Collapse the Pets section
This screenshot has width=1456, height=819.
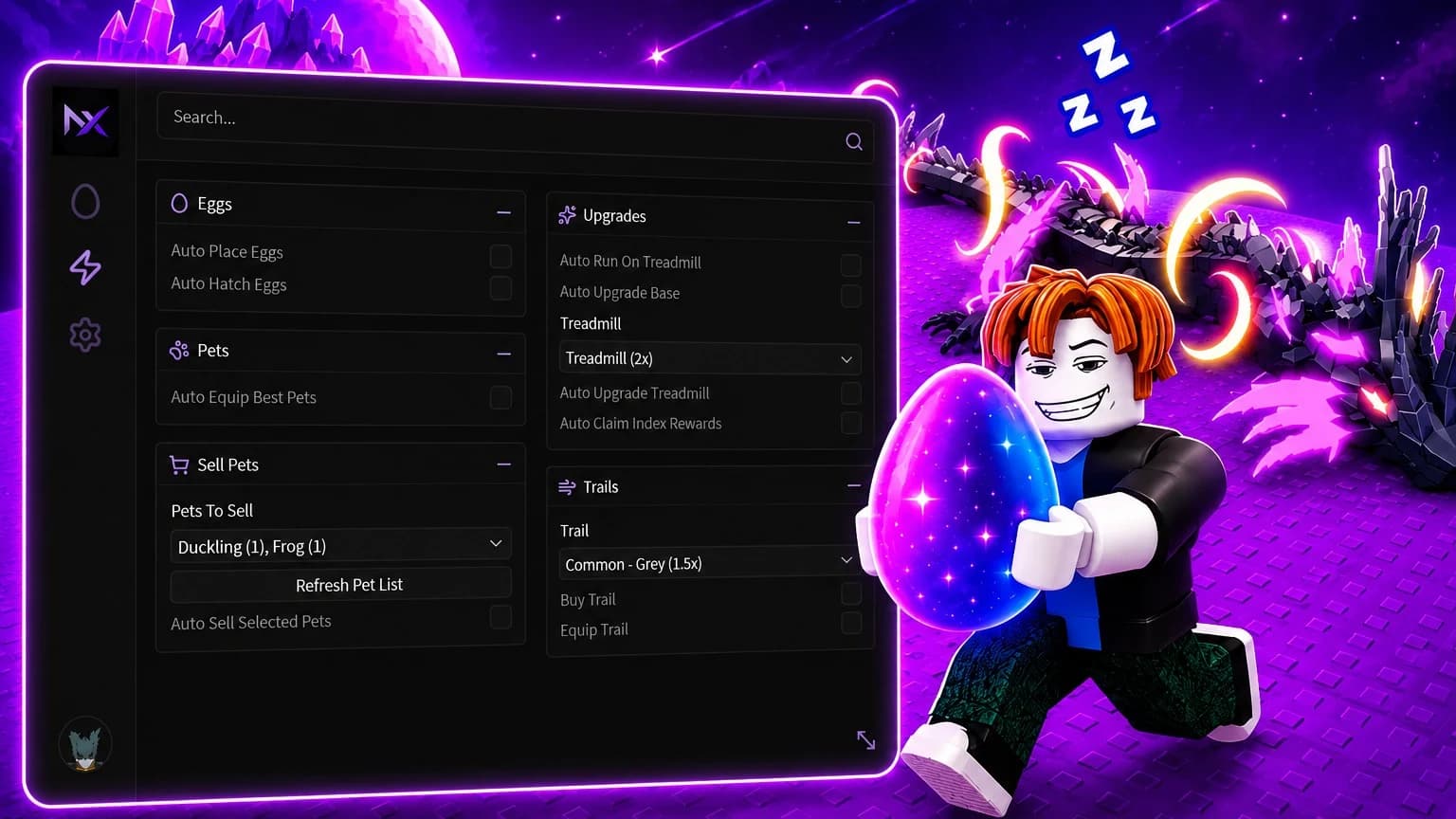503,354
